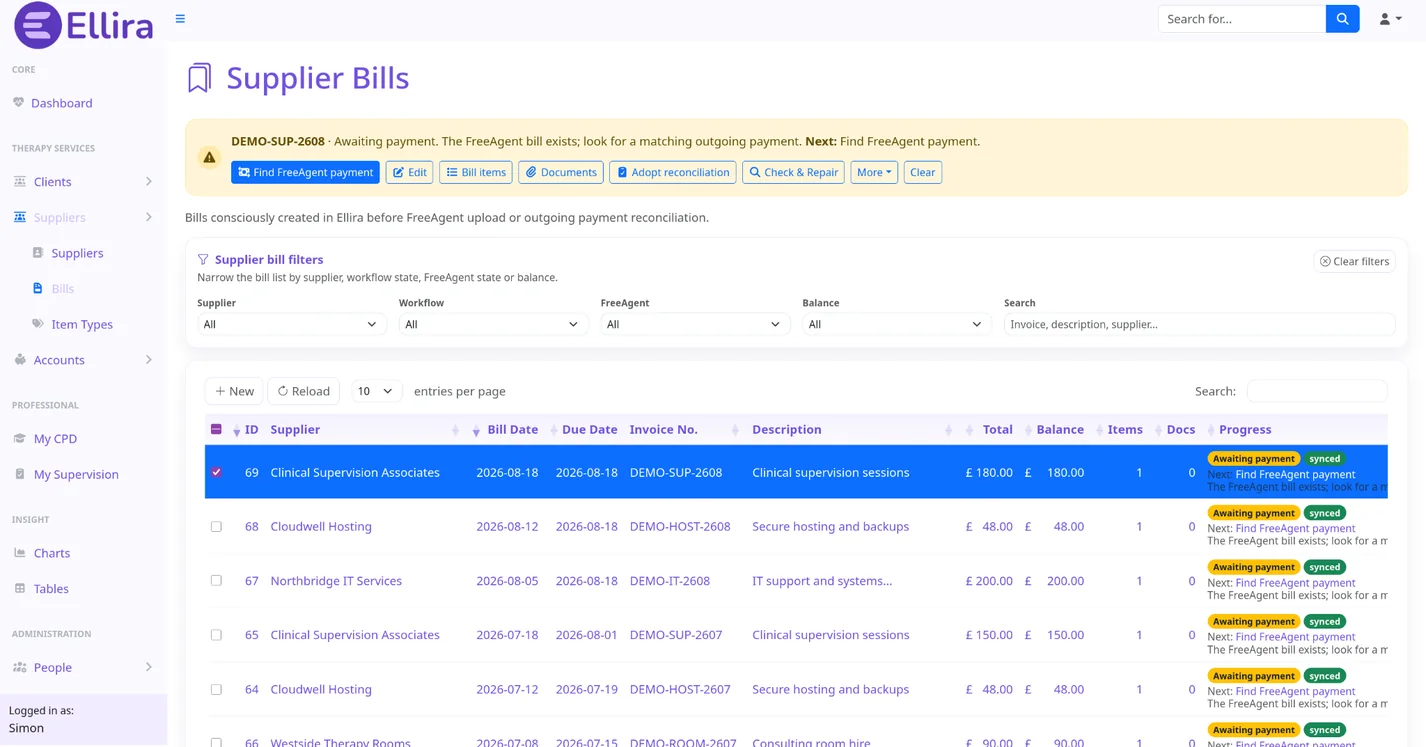Click the My Supervision clipboard icon
The width and height of the screenshot is (1426, 747).
19,474
